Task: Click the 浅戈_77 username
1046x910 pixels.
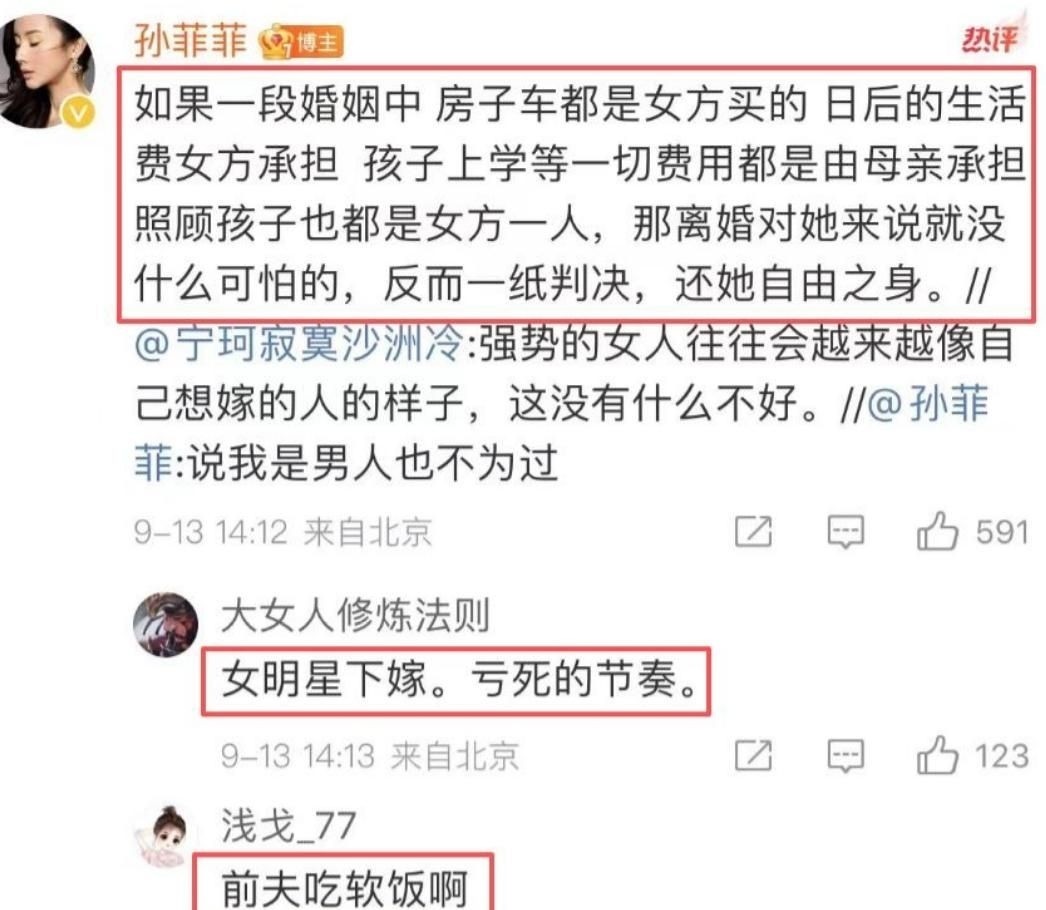Action: 288,826
